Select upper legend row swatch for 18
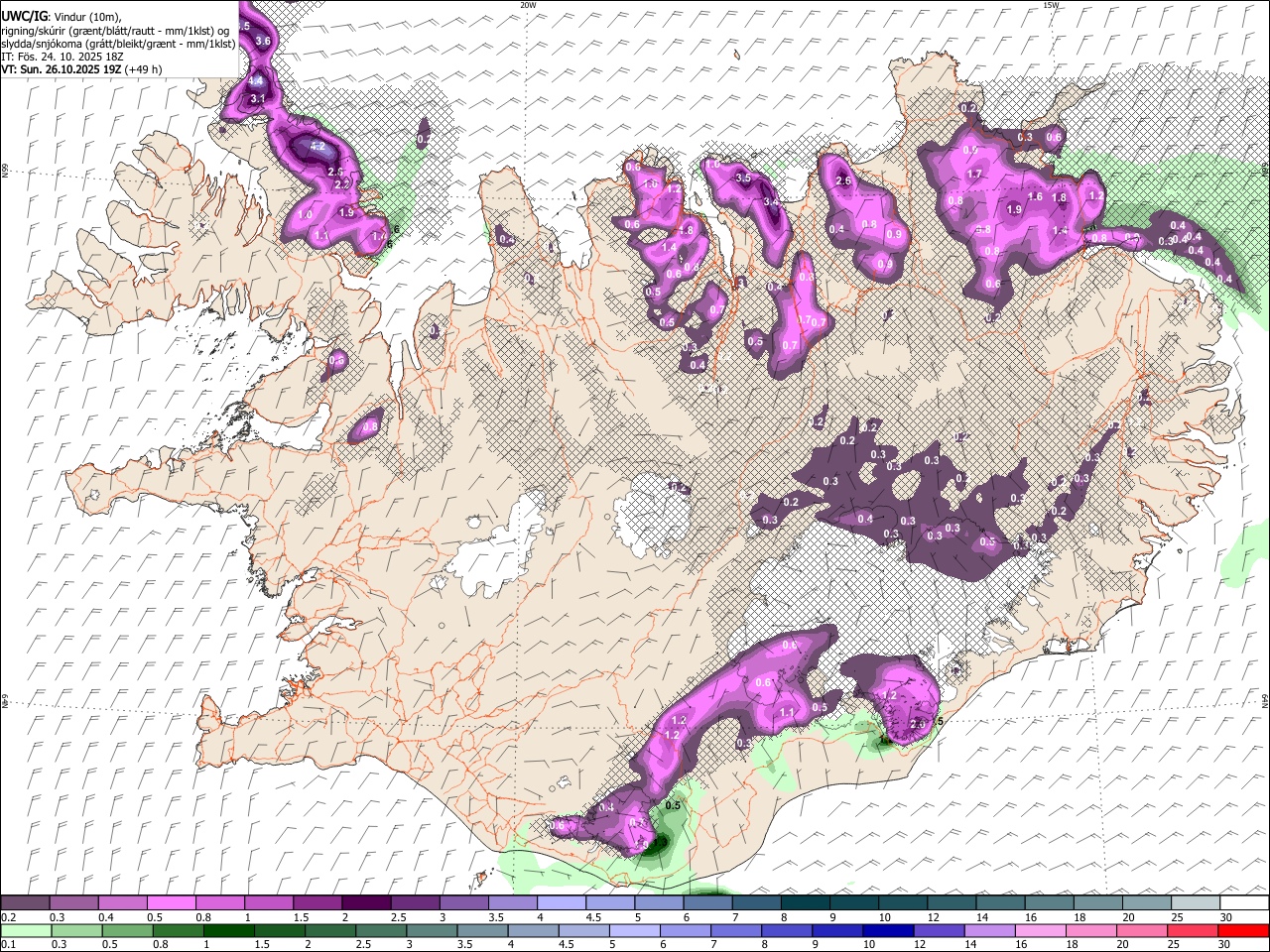 1099,902
